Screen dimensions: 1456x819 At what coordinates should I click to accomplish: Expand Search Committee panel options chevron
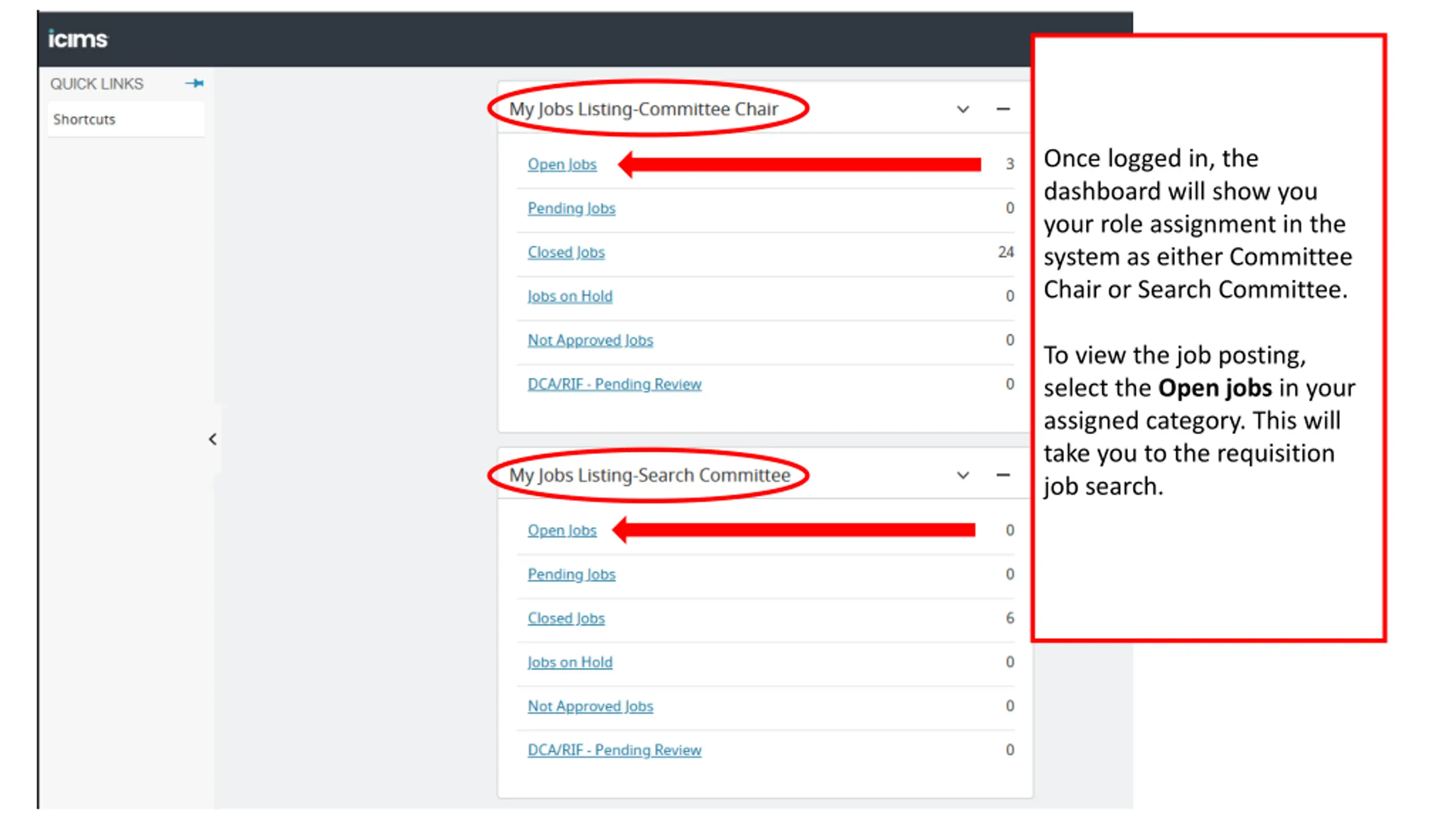point(962,475)
